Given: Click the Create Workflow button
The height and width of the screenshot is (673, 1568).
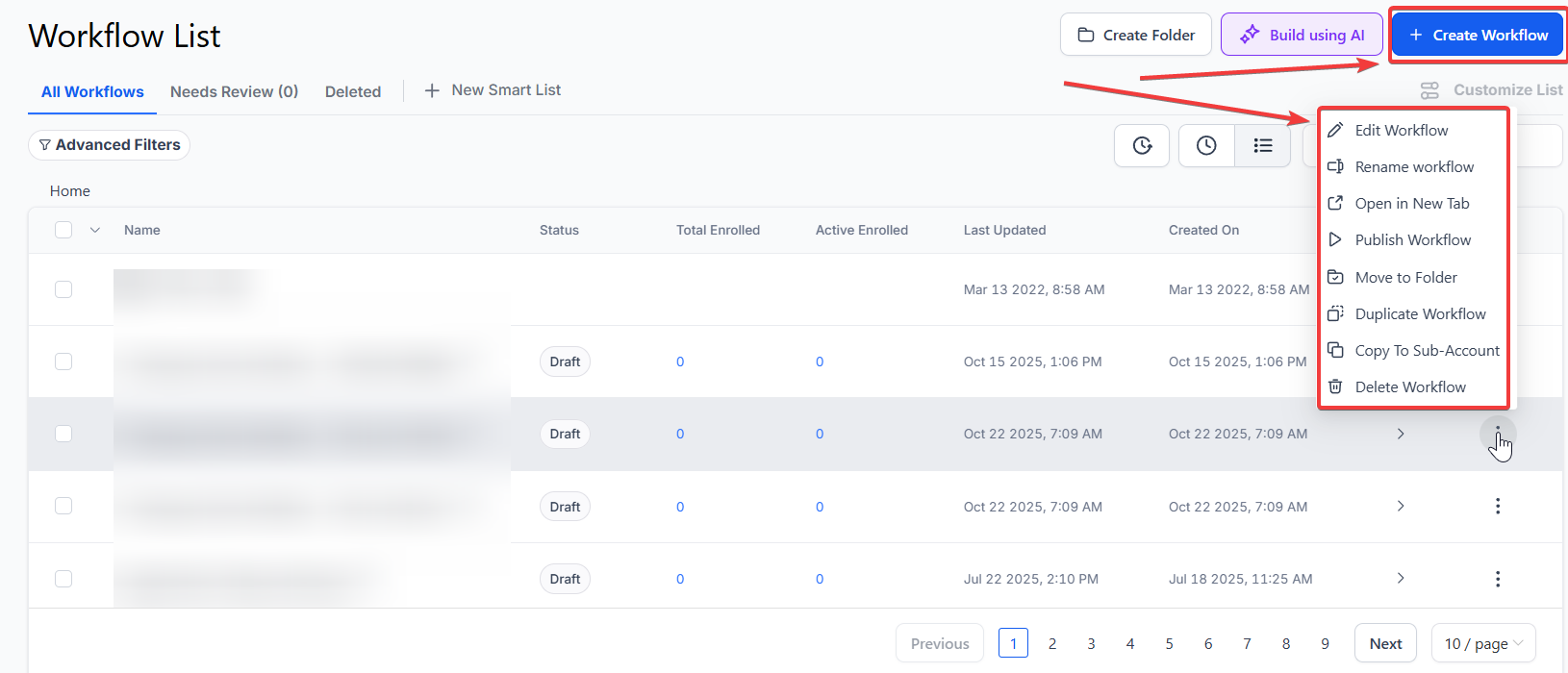Looking at the screenshot, I should click(1478, 35).
